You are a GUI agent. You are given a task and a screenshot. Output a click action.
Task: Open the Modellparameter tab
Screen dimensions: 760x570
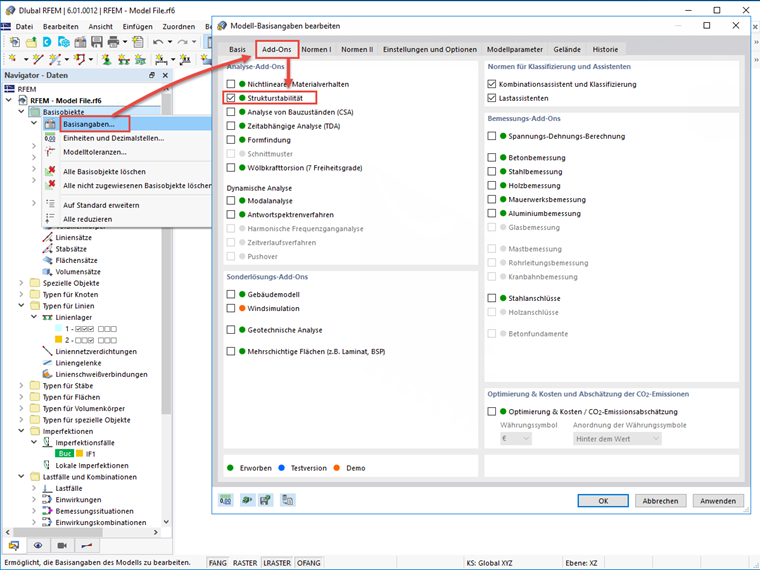point(515,49)
